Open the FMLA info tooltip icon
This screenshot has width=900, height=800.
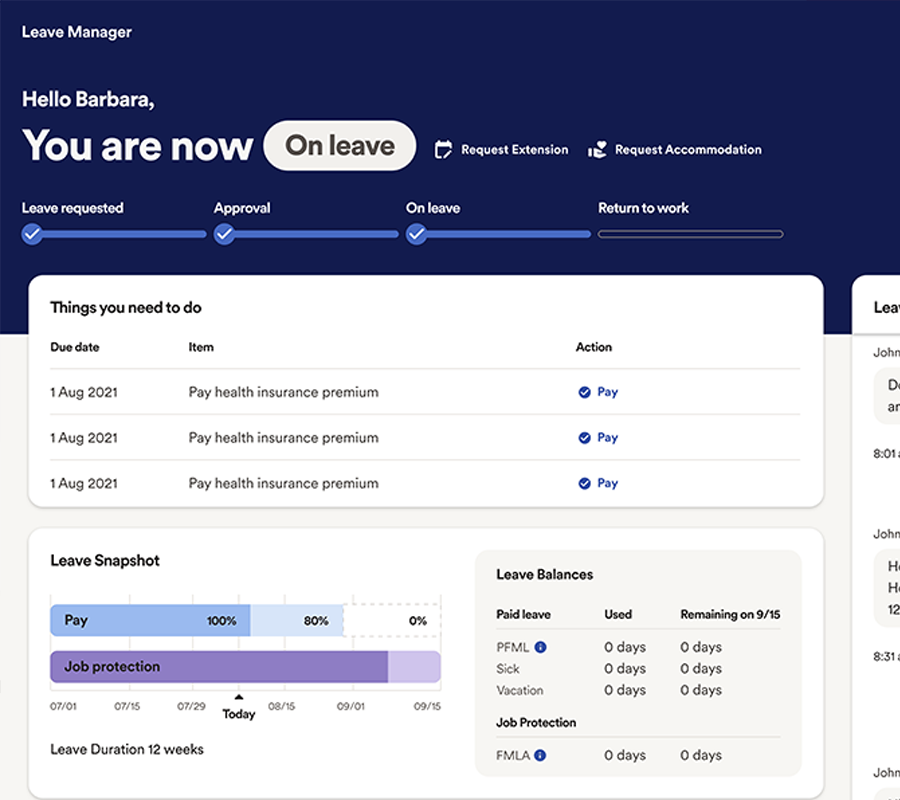pos(542,755)
